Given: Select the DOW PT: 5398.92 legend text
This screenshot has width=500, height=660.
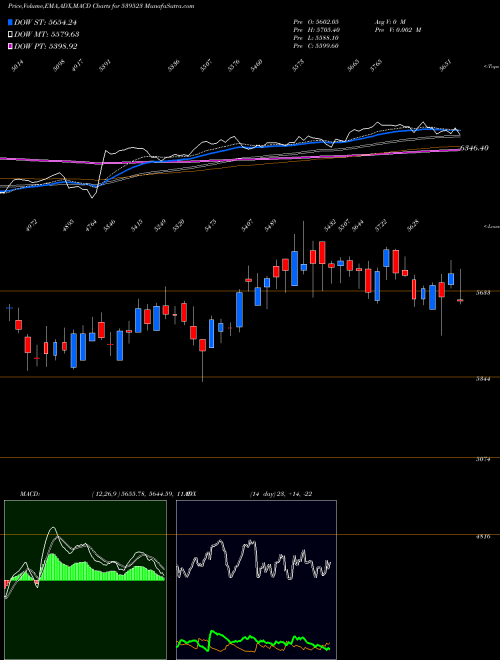Looking at the screenshot, I should [45, 46].
